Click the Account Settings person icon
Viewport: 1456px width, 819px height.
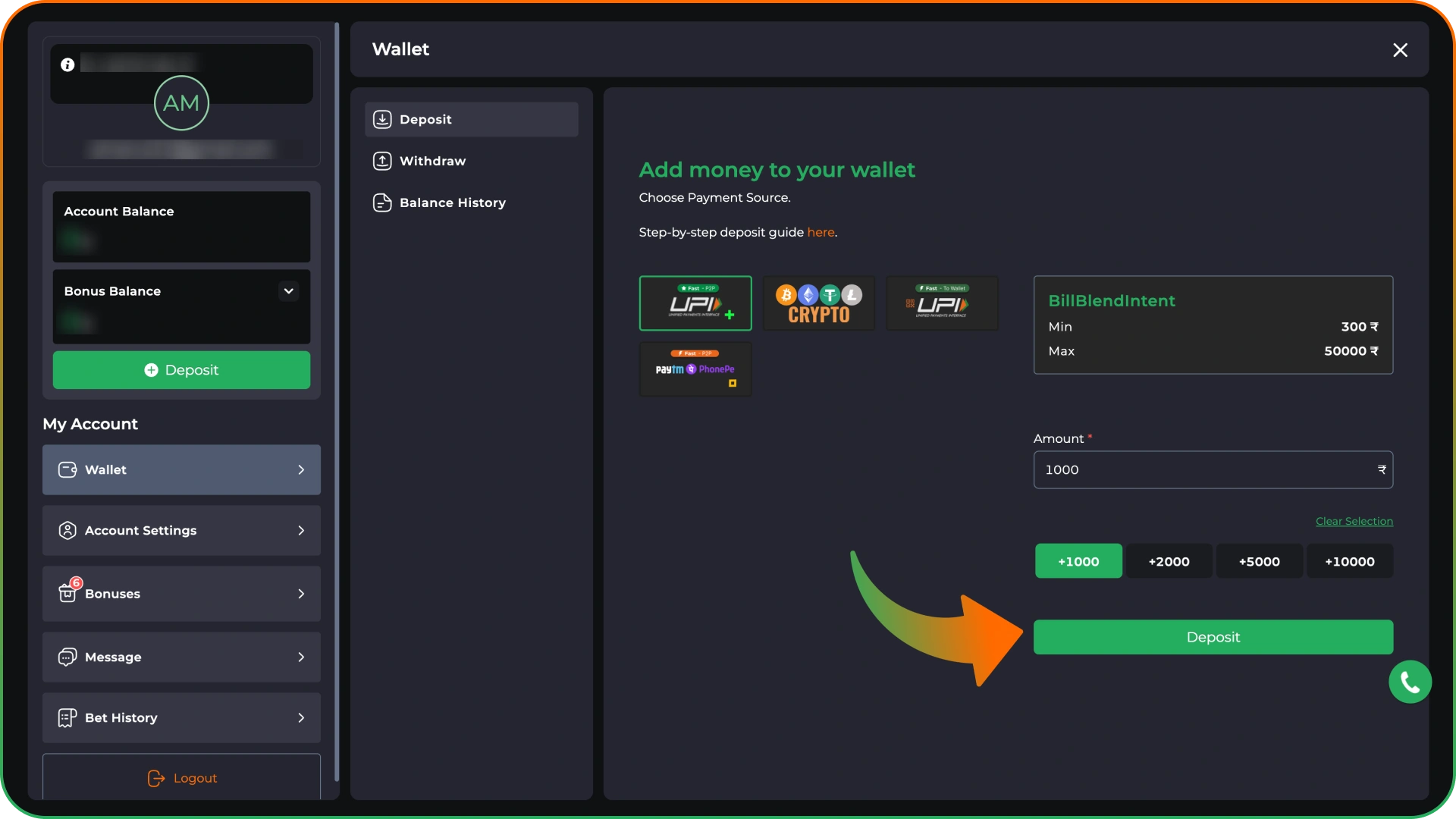pos(67,531)
